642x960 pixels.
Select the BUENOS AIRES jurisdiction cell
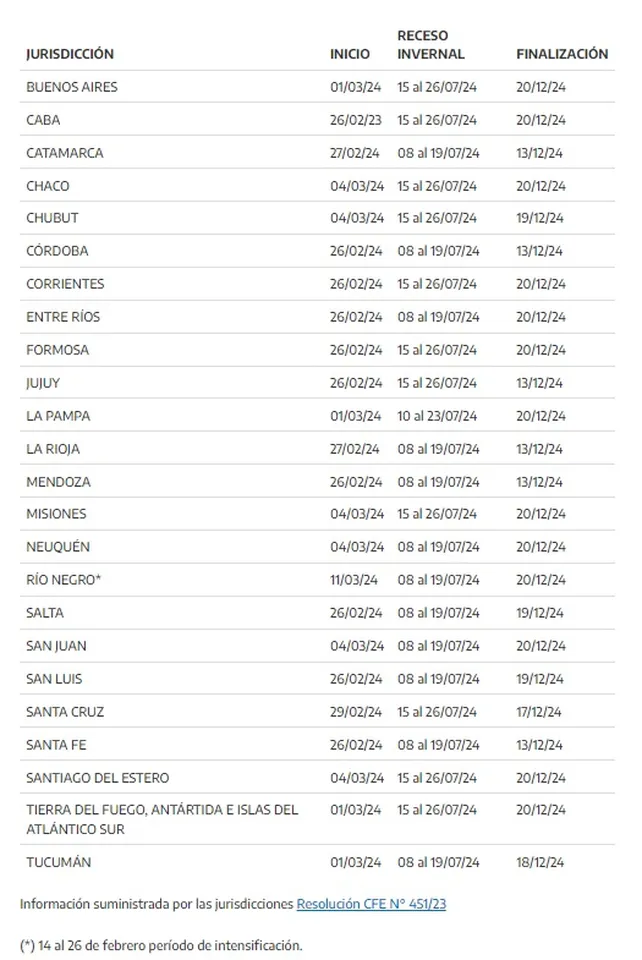pos(72,87)
